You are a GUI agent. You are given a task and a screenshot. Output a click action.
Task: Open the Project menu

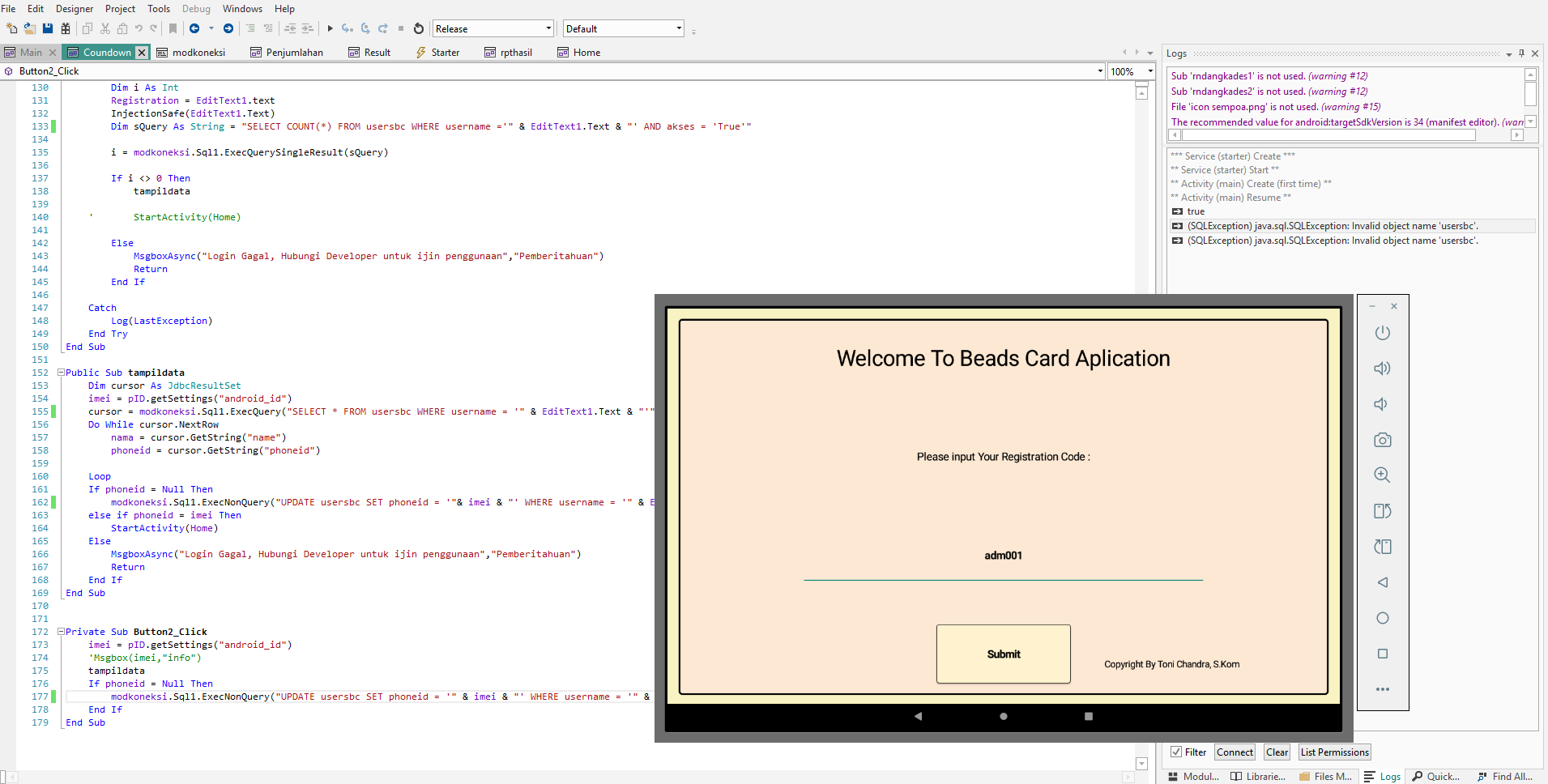(120, 9)
